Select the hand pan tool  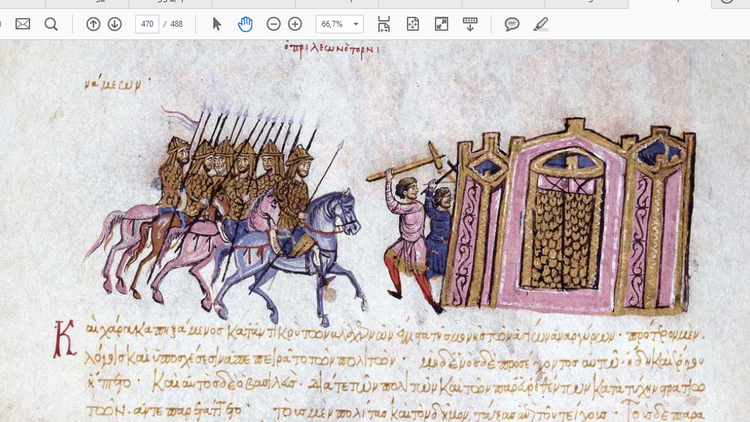pyautogui.click(x=245, y=24)
